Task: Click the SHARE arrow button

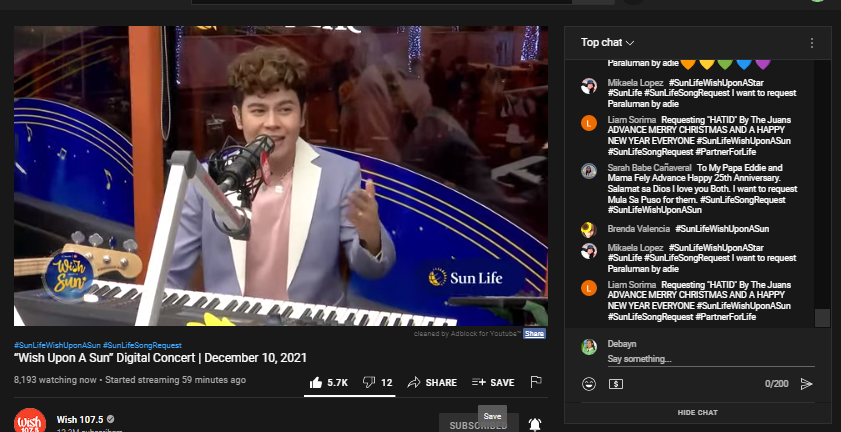Action: pyautogui.click(x=432, y=383)
